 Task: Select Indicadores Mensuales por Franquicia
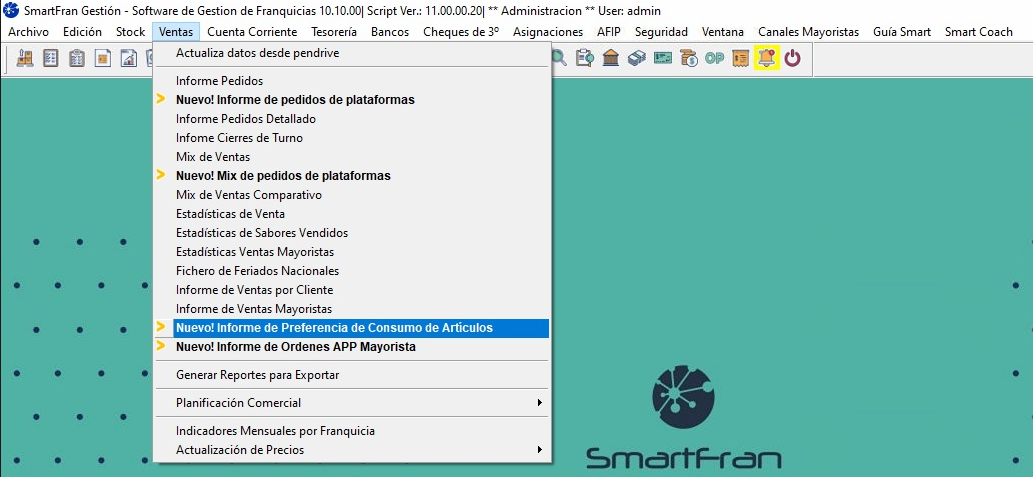tap(352, 431)
